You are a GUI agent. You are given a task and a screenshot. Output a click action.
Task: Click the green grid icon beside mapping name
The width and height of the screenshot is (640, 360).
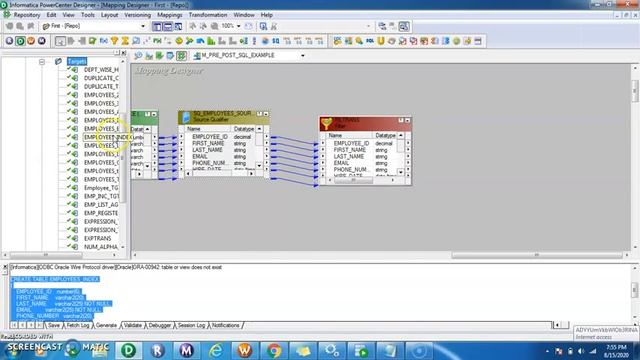[181, 56]
